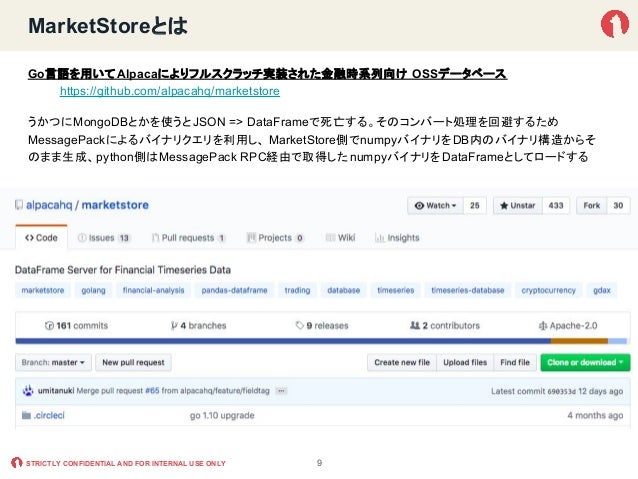Open the .circleci folder

point(49,415)
